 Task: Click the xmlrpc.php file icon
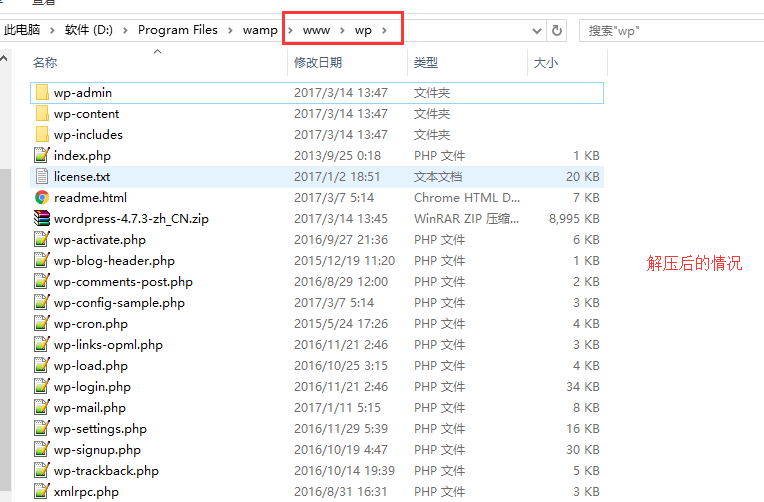(42, 491)
